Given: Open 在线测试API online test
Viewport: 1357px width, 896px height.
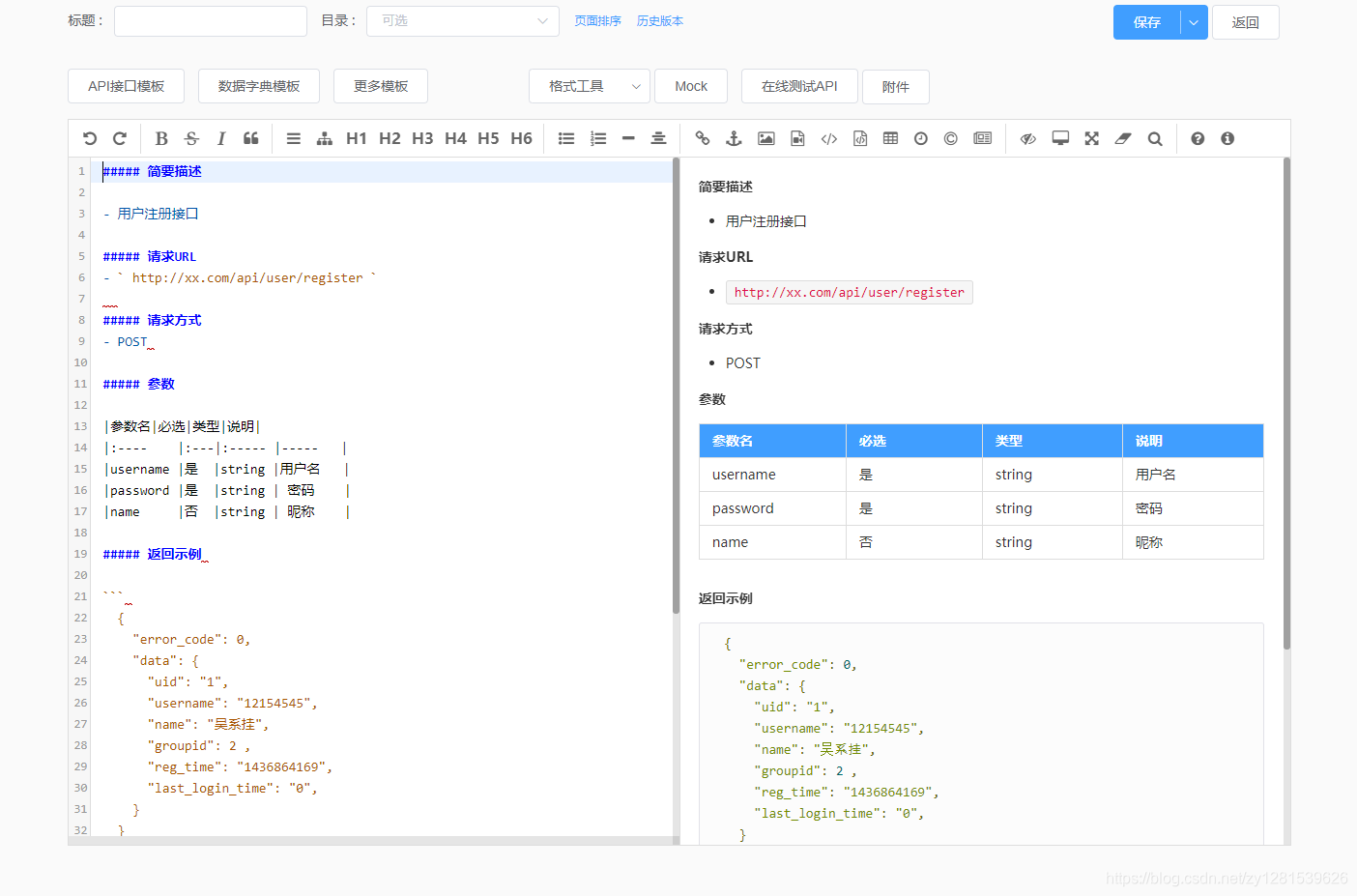Looking at the screenshot, I should coord(799,86).
